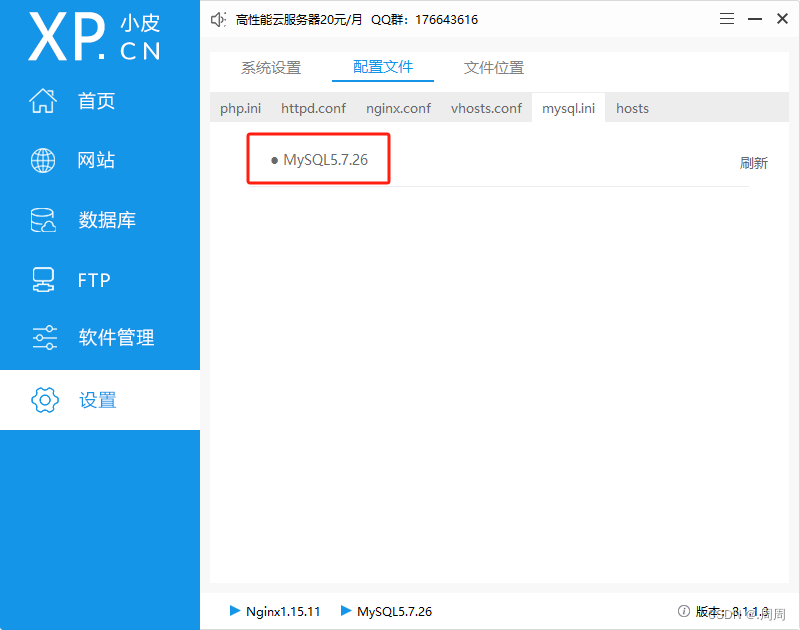Viewport: 800px width, 630px height.
Task: Open the 数据库 database sidebar icon
Action: pos(43,219)
